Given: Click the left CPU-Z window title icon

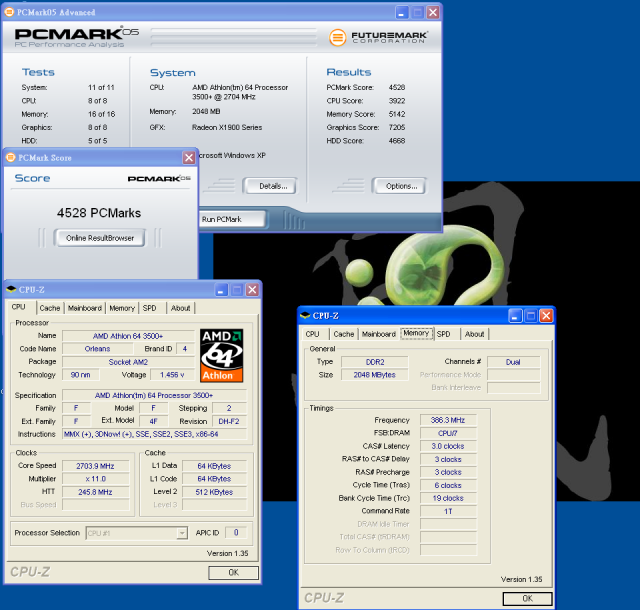Looking at the screenshot, I should [11, 289].
